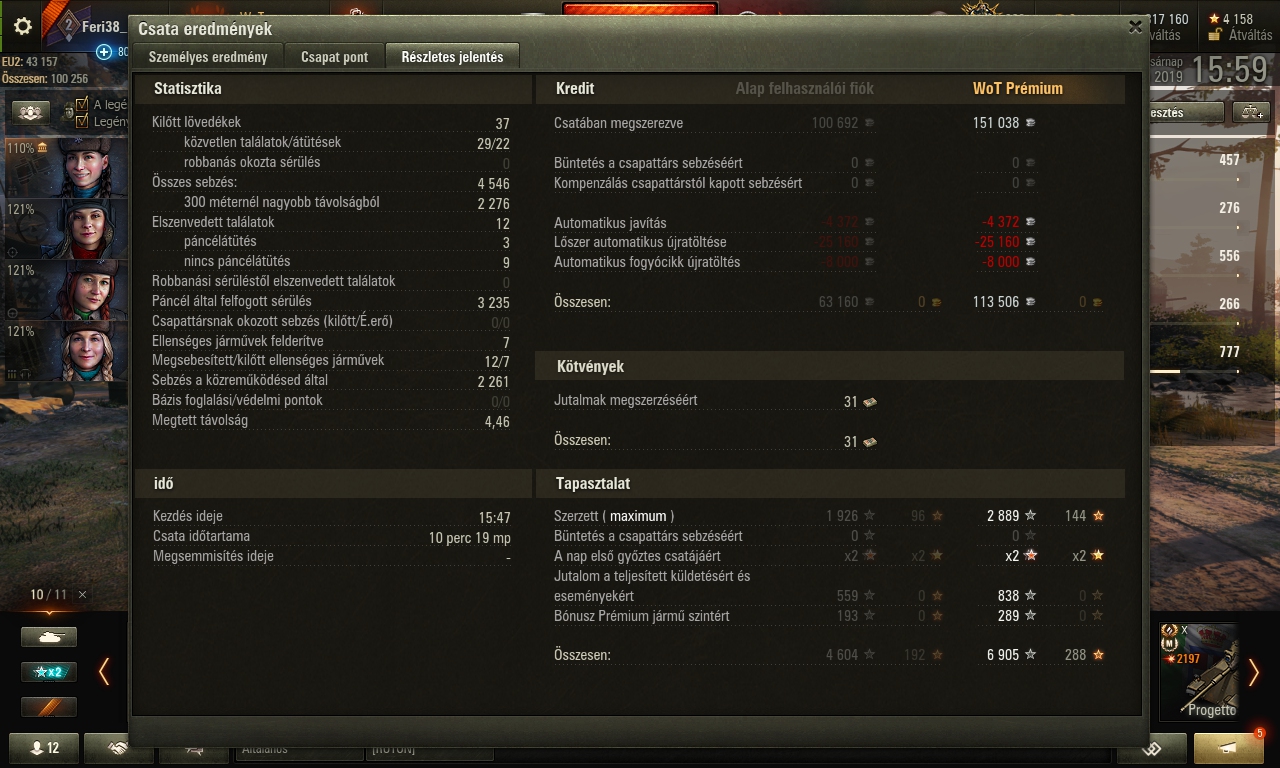Expand carousel with right orange chevron
Viewport: 1280px width, 768px height.
1254,672
